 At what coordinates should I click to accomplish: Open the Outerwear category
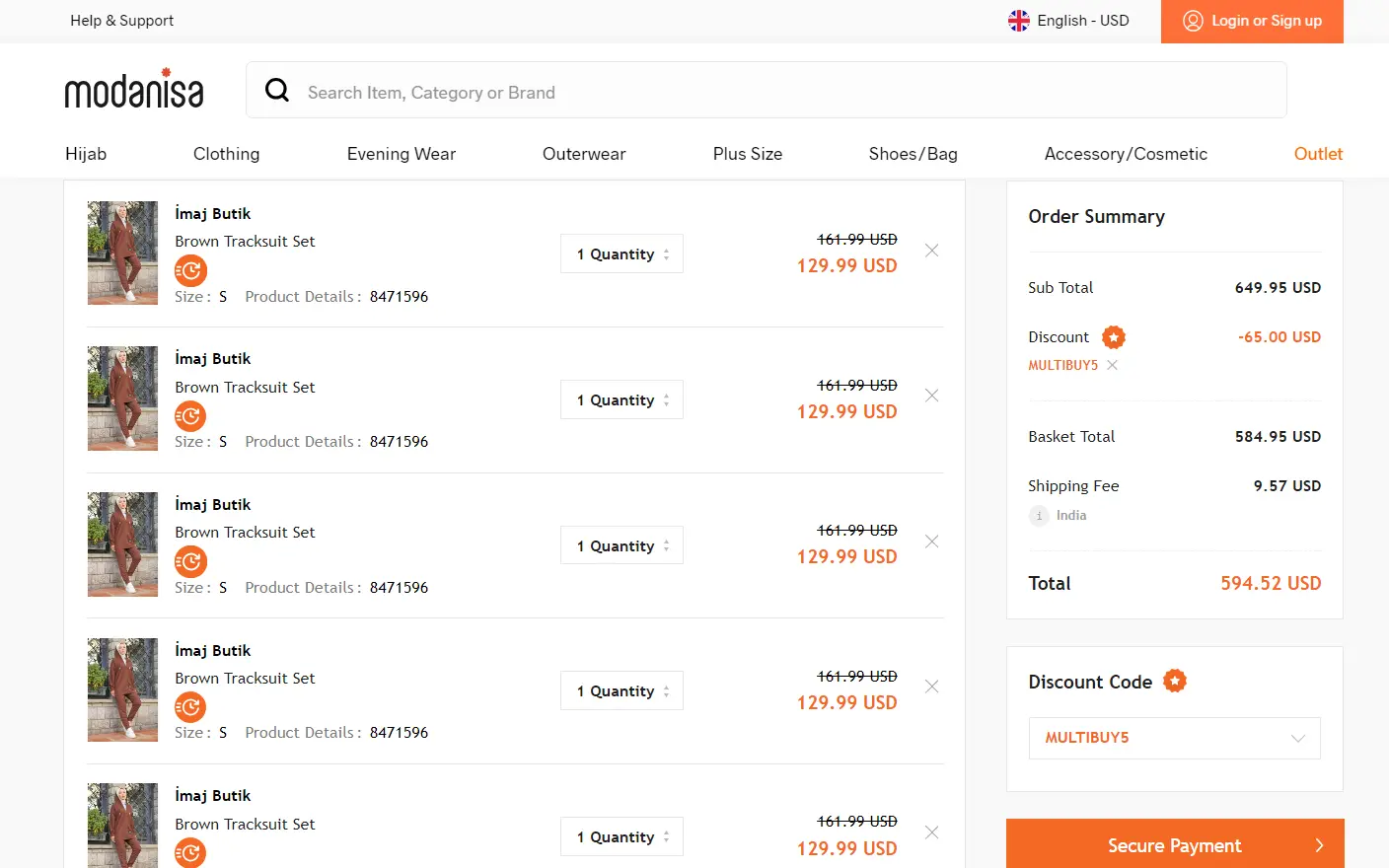click(584, 154)
